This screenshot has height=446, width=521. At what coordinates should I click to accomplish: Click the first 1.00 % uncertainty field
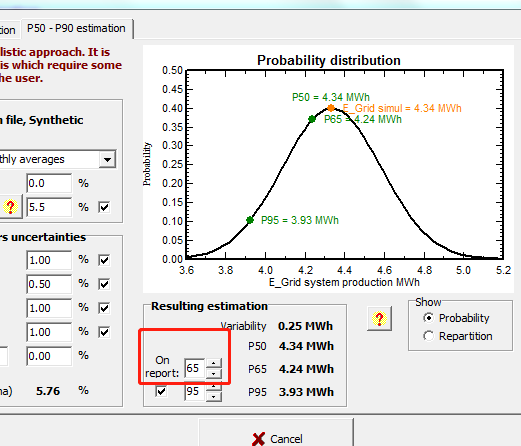[x=49, y=260]
